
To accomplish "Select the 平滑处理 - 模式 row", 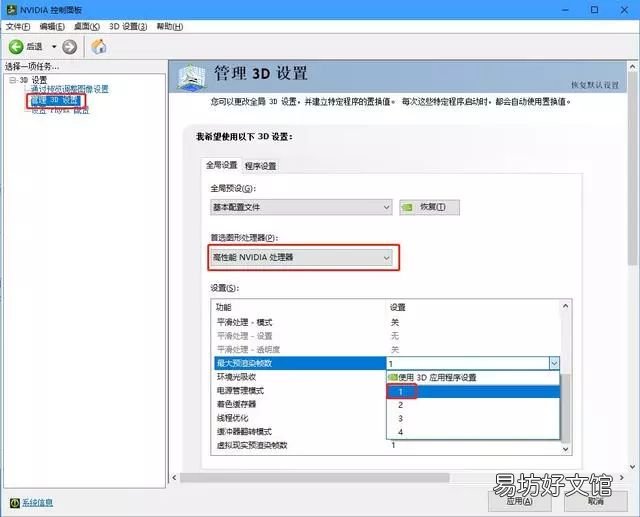I will tap(387, 322).
